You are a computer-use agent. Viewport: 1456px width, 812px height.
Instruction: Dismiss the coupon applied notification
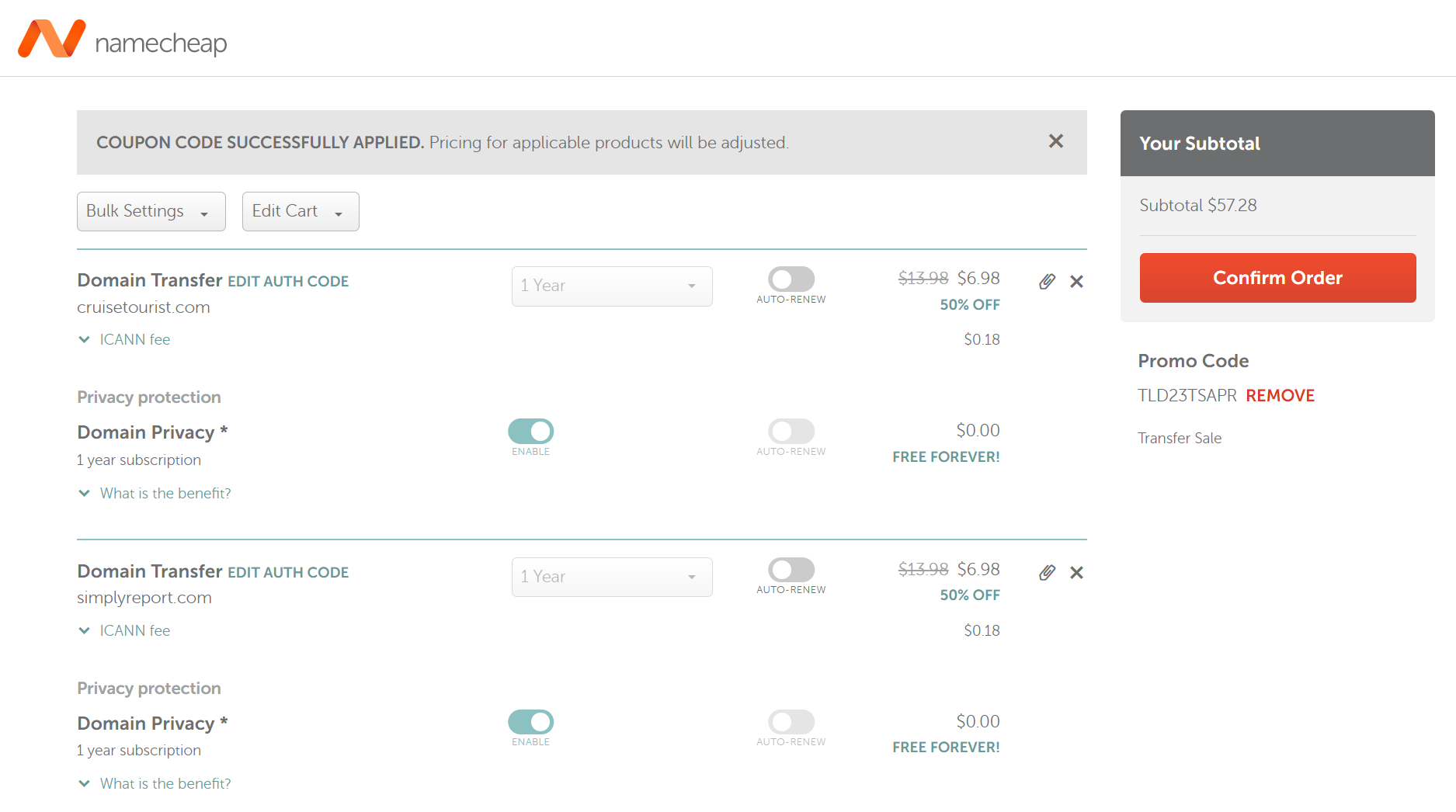coord(1055,141)
